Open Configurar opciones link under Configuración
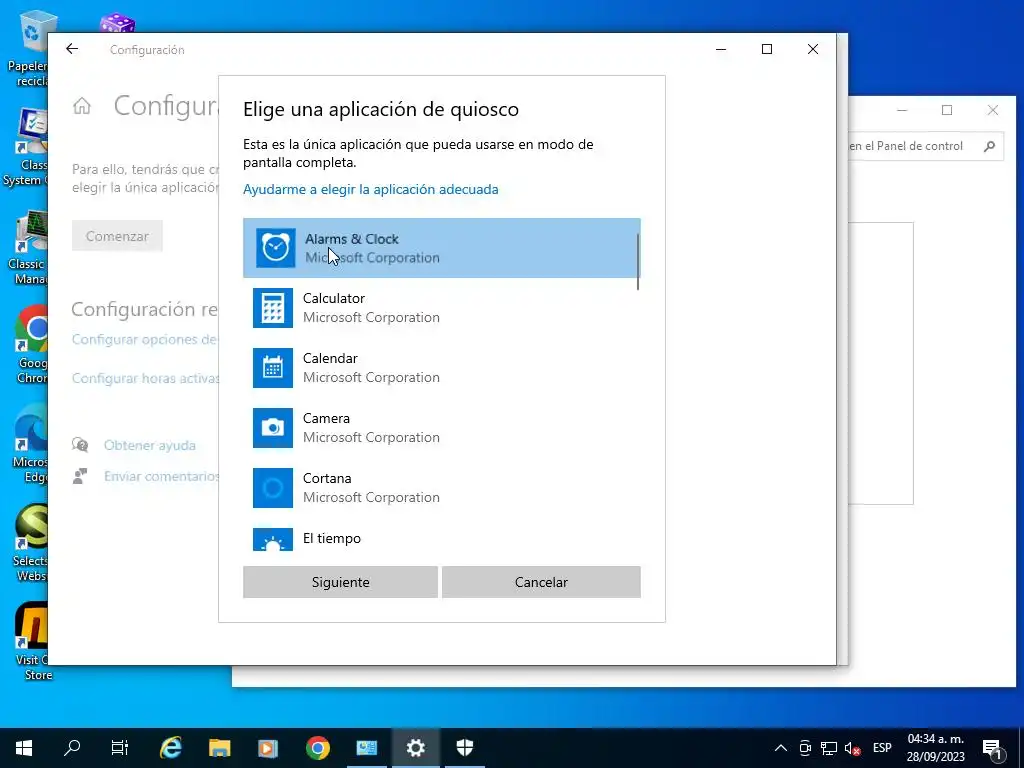 click(144, 340)
